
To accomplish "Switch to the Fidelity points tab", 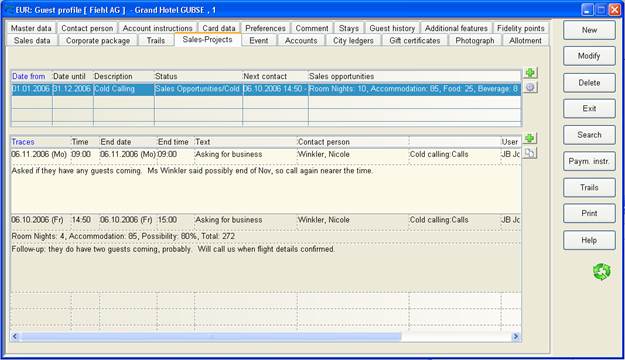I will coord(521,28).
